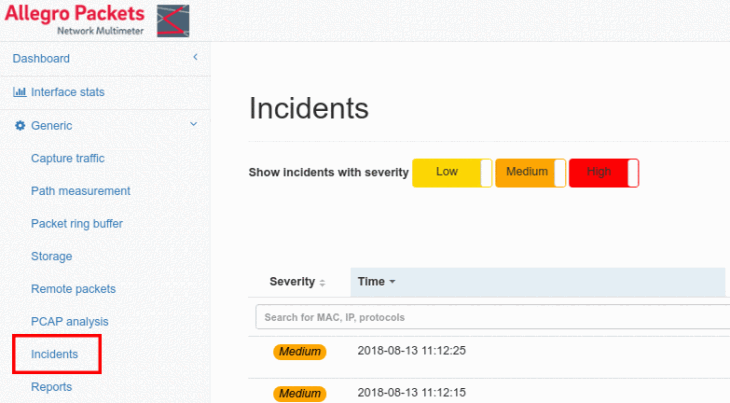Screen dimensions: 730x403
Task: Sort by the Time column arrow
Action: click(x=392, y=282)
